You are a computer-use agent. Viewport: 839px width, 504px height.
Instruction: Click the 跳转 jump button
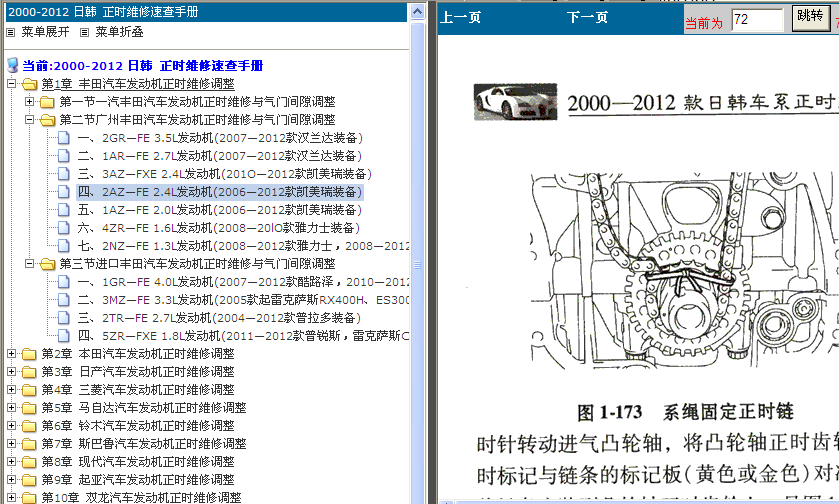point(811,18)
